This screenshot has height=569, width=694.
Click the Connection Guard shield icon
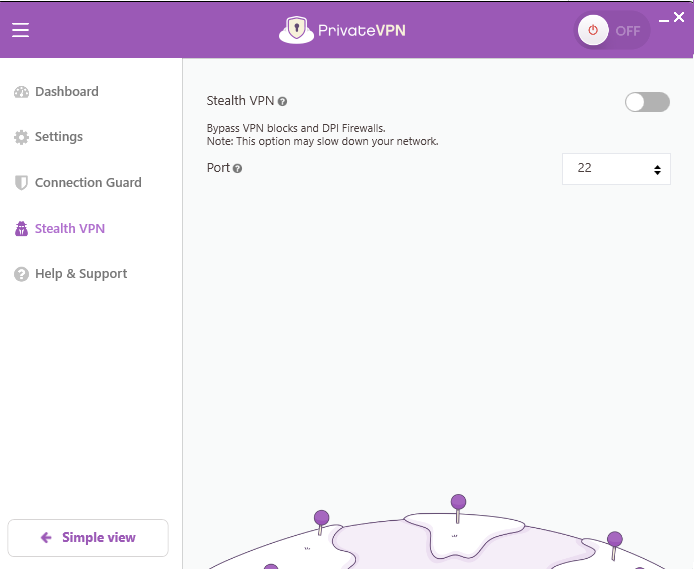[21, 183]
